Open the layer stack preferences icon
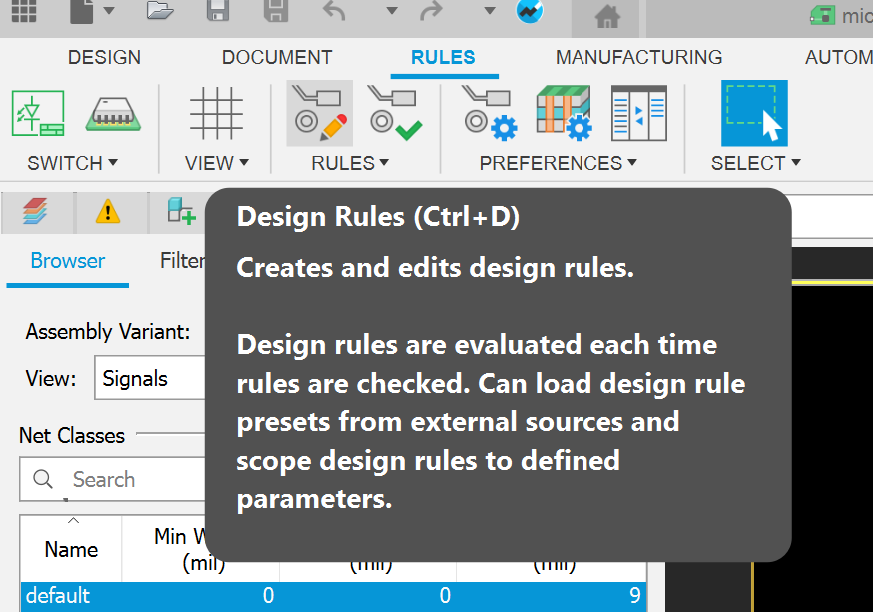The height and width of the screenshot is (612, 873). click(x=562, y=112)
